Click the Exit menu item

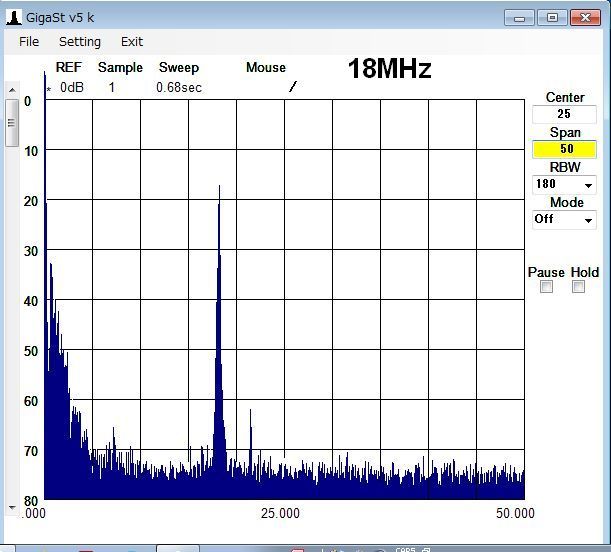(x=132, y=42)
